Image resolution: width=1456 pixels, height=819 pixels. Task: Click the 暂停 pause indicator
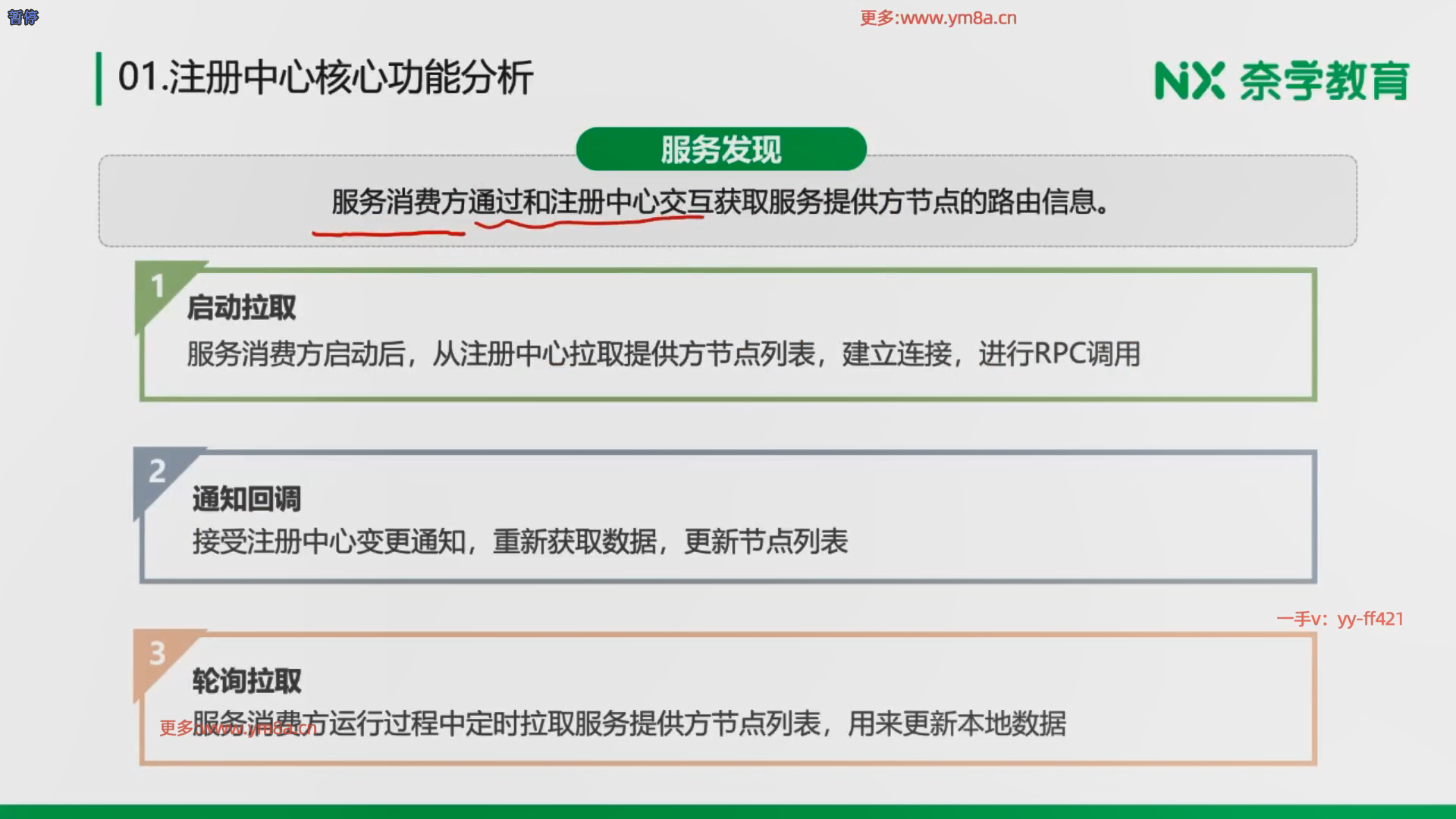coord(23,17)
